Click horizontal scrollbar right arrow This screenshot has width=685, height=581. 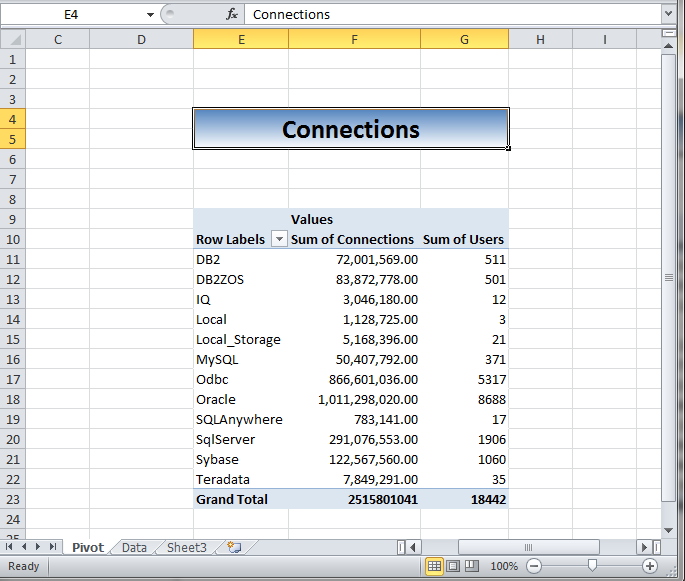click(643, 547)
